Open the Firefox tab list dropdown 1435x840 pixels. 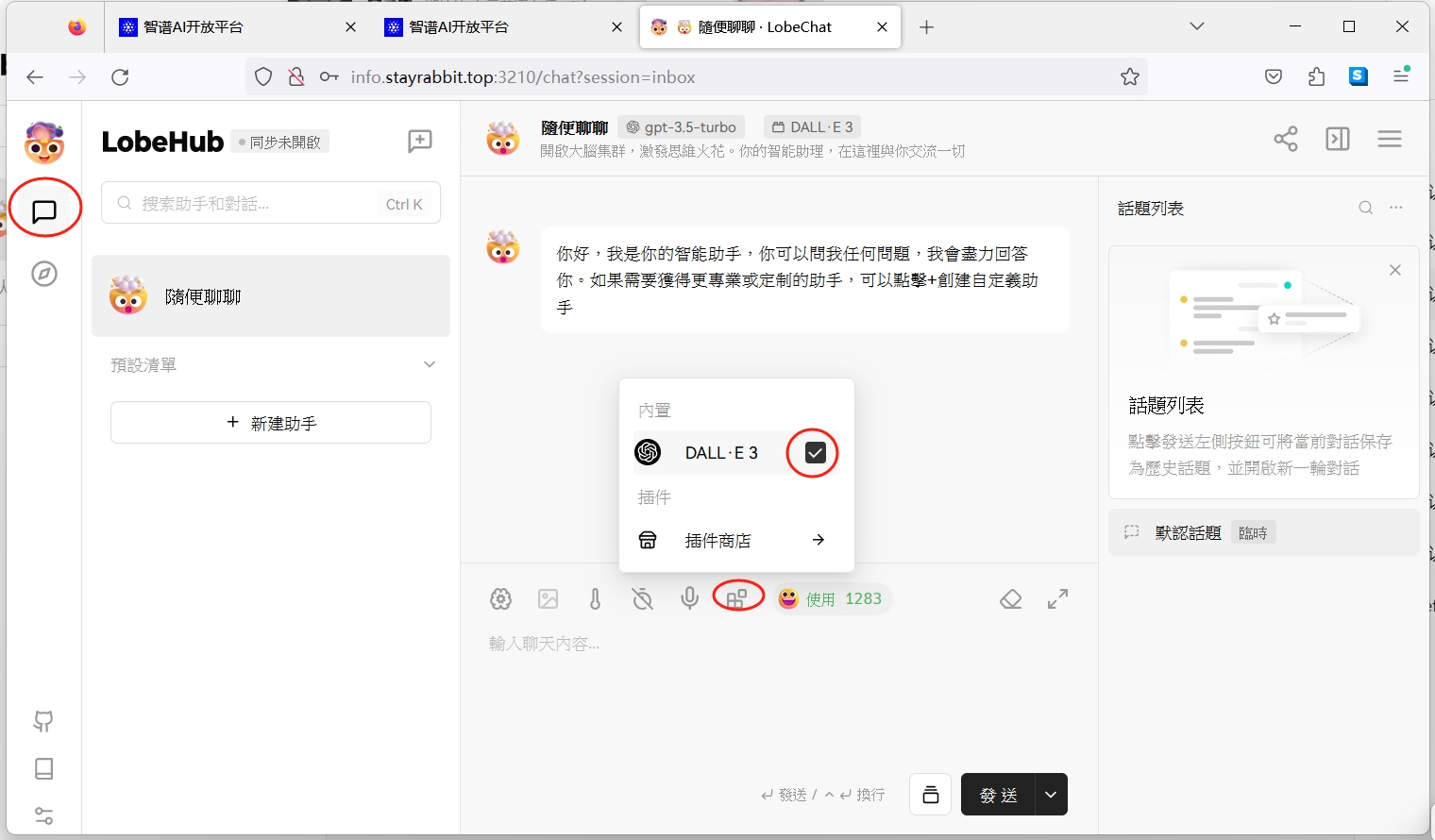pos(1197,26)
